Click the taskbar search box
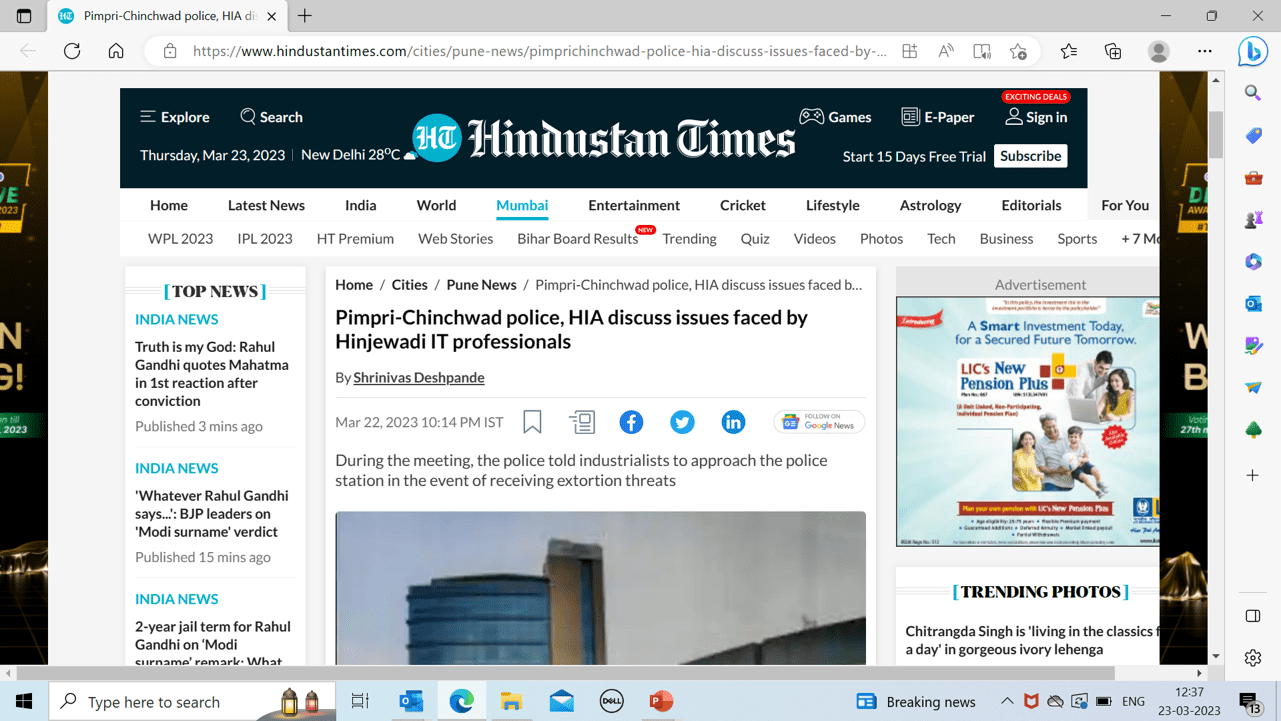The image size is (1281, 721). 190,701
